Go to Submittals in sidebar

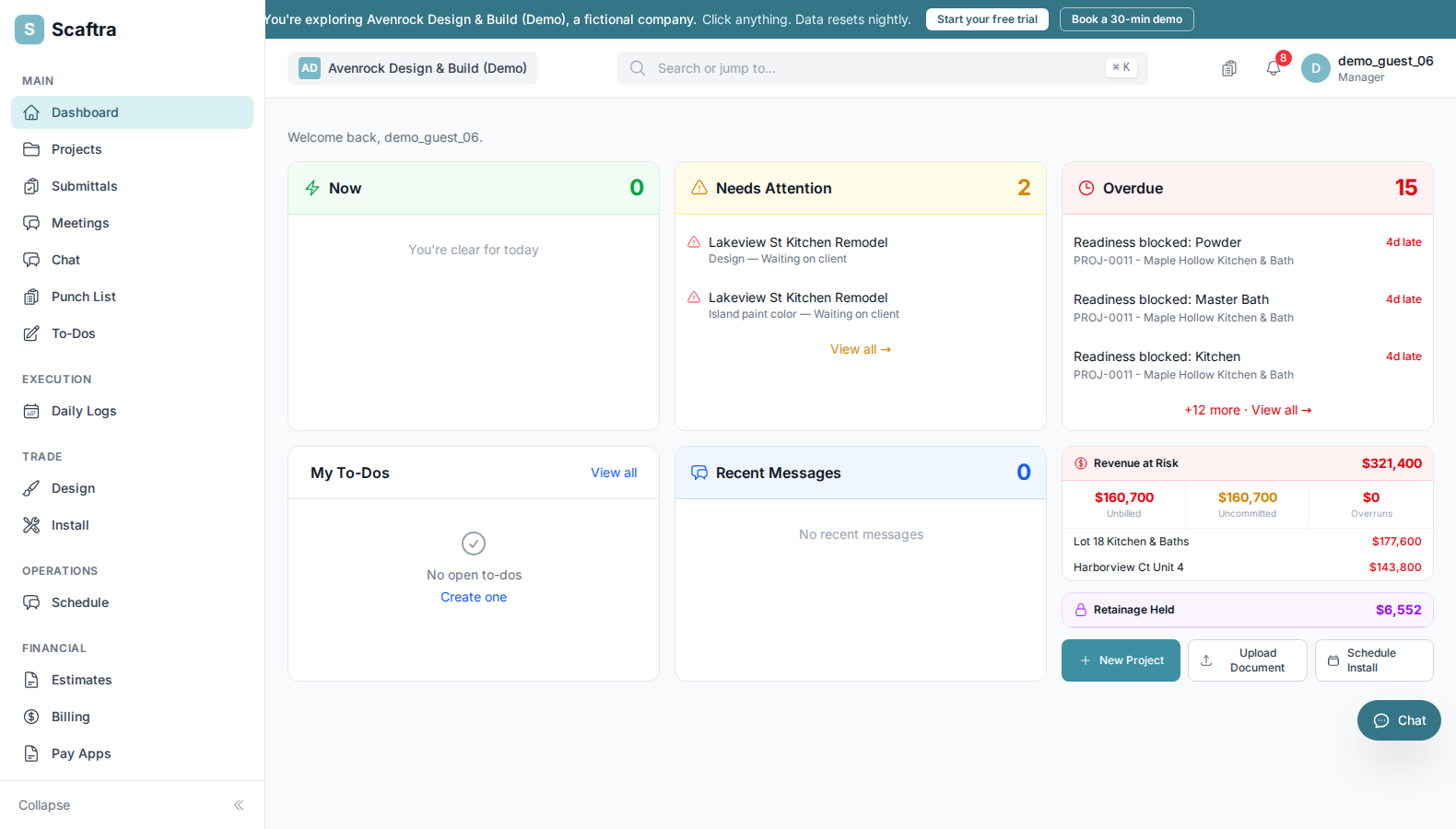tap(132, 186)
